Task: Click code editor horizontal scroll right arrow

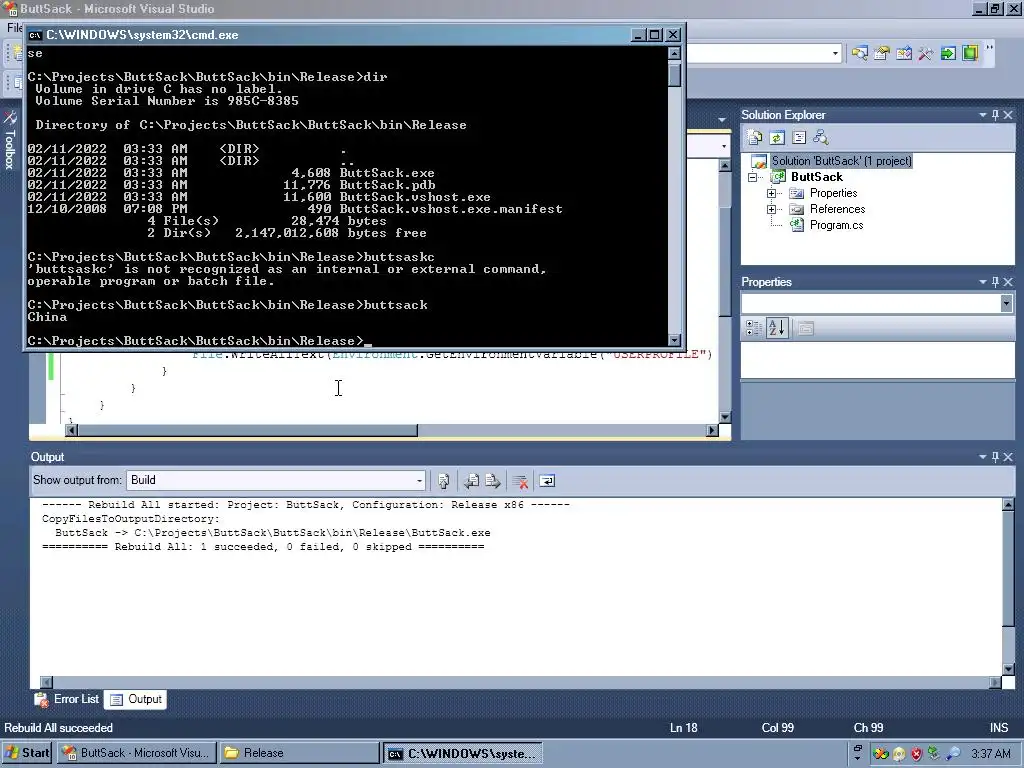Action: tap(712, 430)
